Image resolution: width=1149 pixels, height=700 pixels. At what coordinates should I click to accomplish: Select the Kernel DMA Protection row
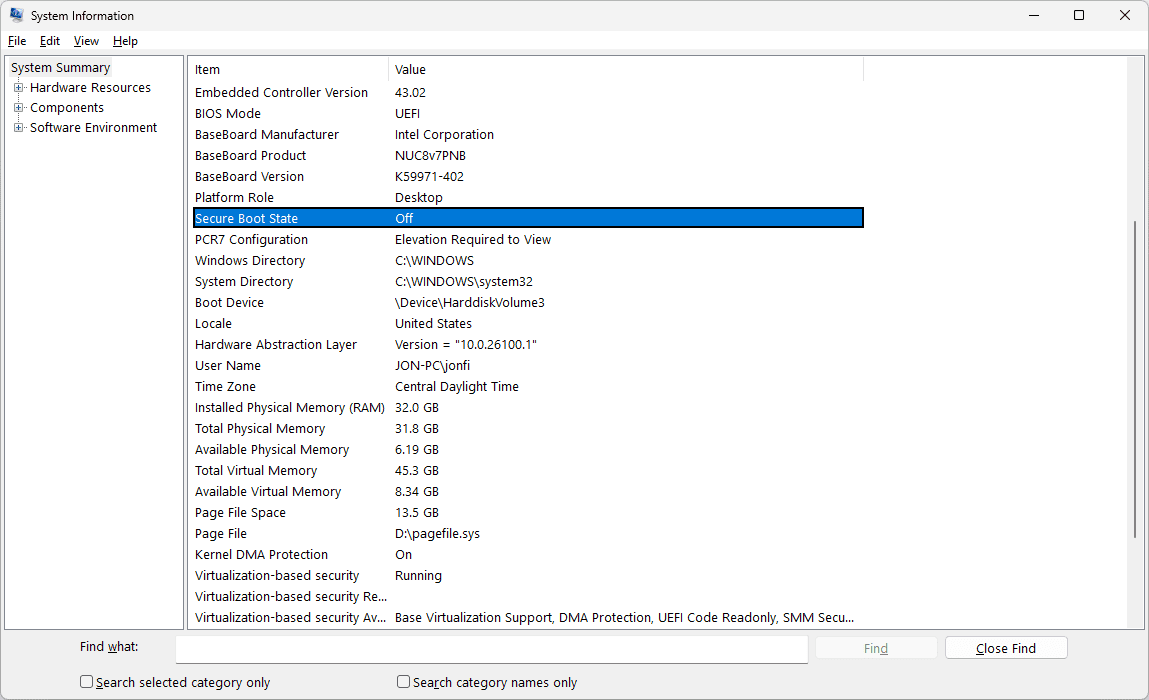pos(261,555)
